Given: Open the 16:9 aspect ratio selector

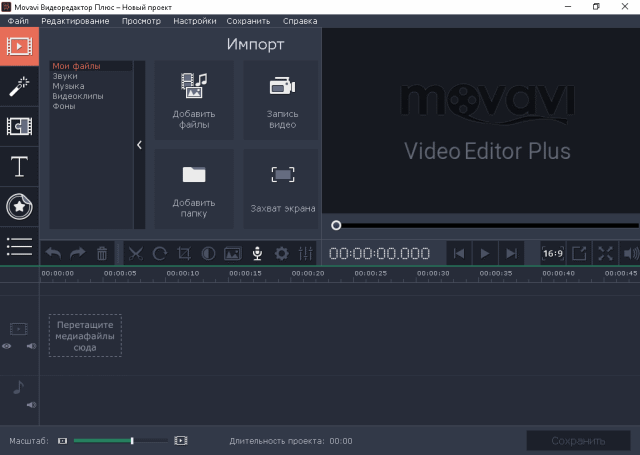Looking at the screenshot, I should 552,254.
